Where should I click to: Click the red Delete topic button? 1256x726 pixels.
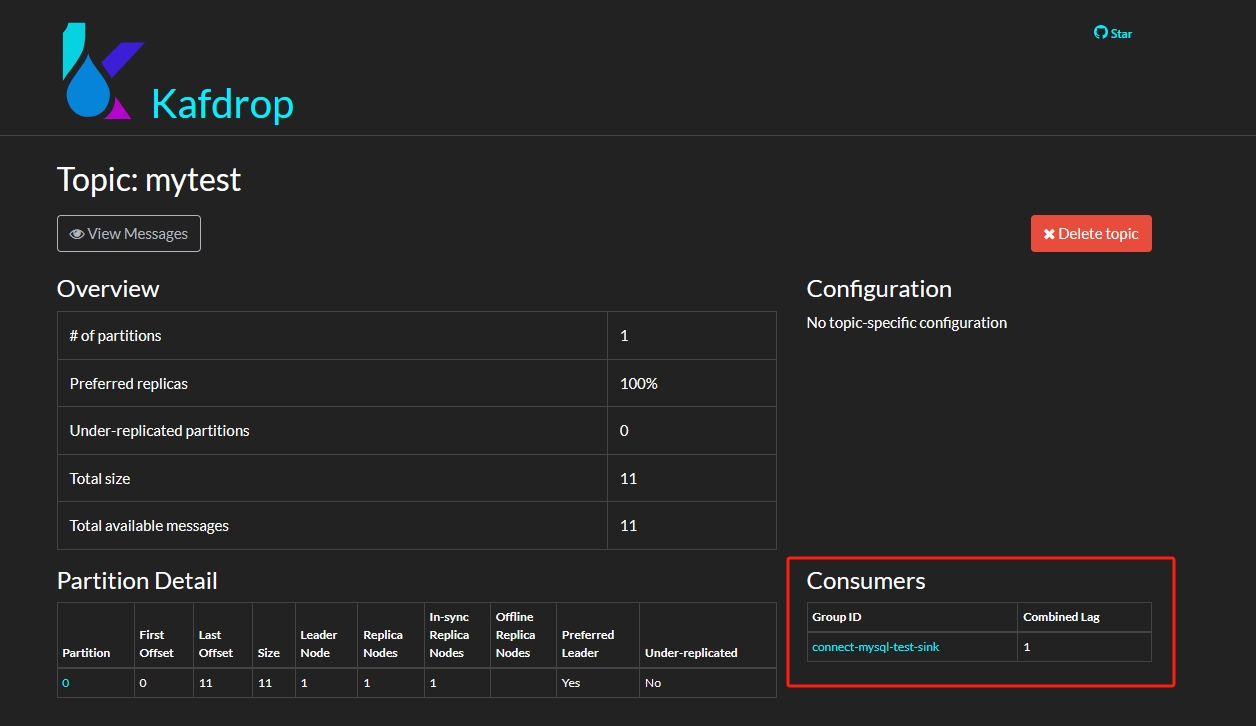coord(1091,233)
